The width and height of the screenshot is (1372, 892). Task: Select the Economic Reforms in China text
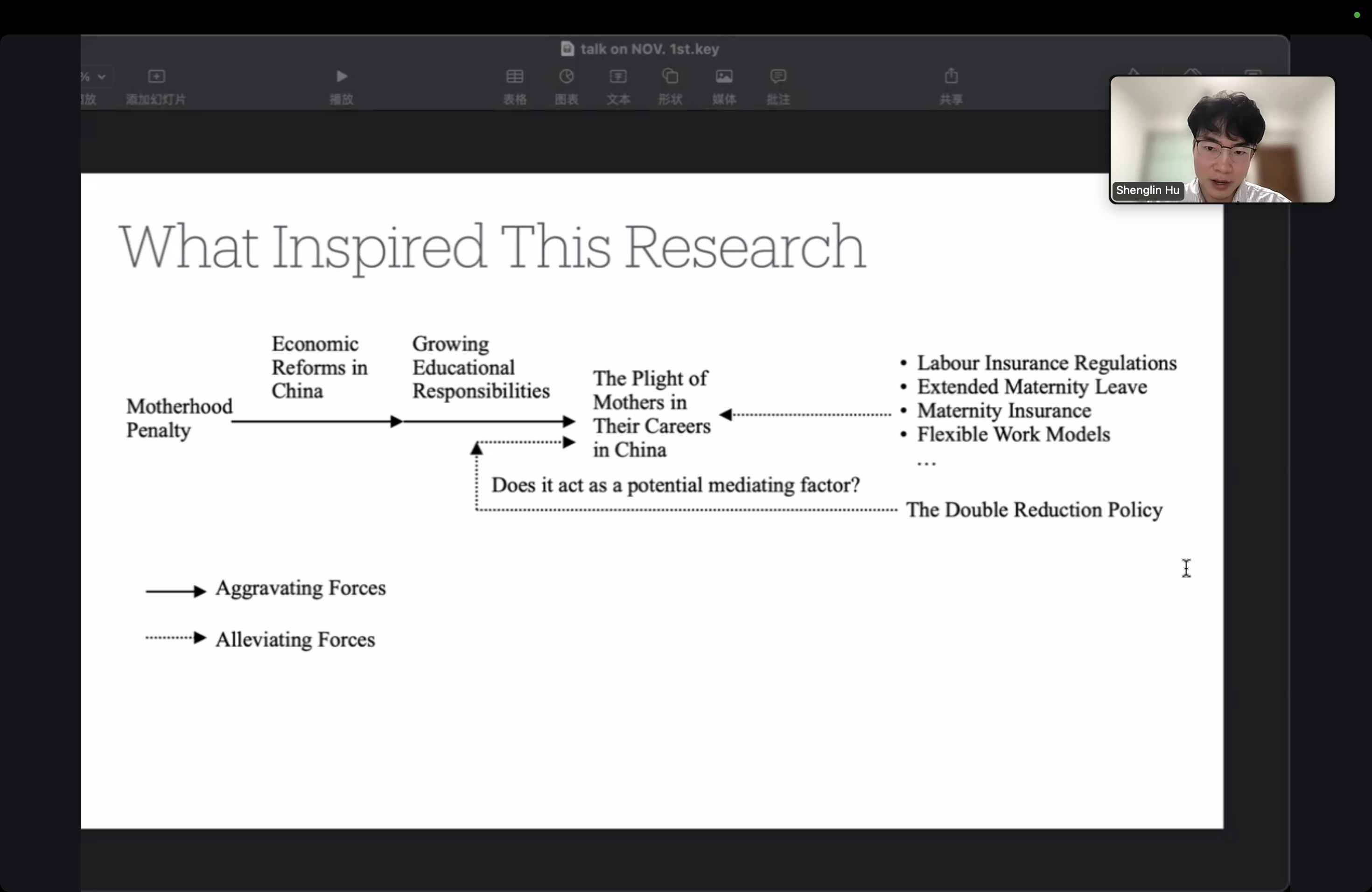click(319, 368)
